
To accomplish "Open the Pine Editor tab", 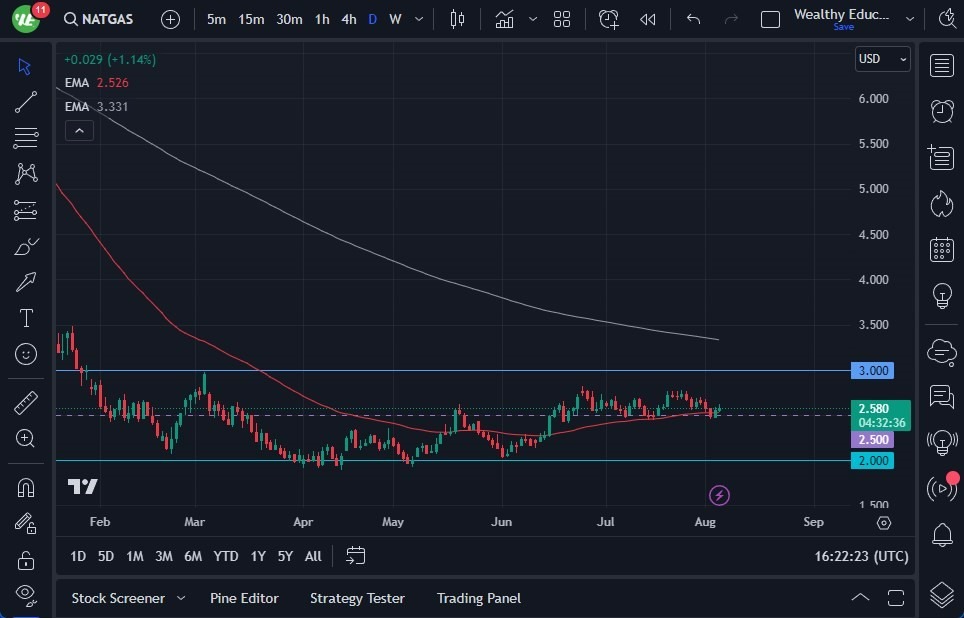I will pos(244,598).
